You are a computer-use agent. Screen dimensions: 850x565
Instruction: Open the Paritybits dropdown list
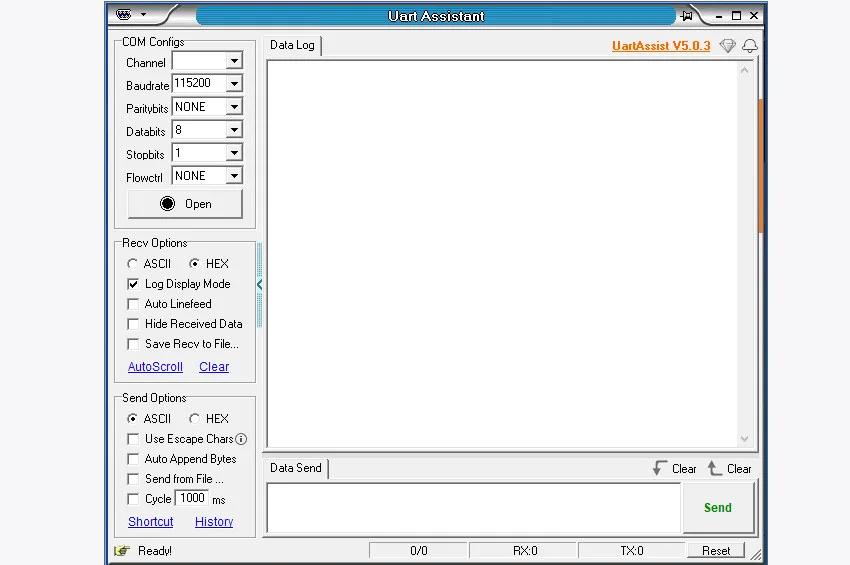pyautogui.click(x=234, y=108)
